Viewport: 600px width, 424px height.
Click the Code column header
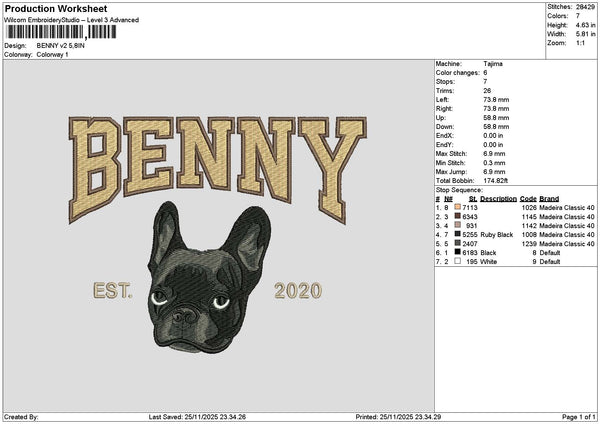pyautogui.click(x=528, y=199)
